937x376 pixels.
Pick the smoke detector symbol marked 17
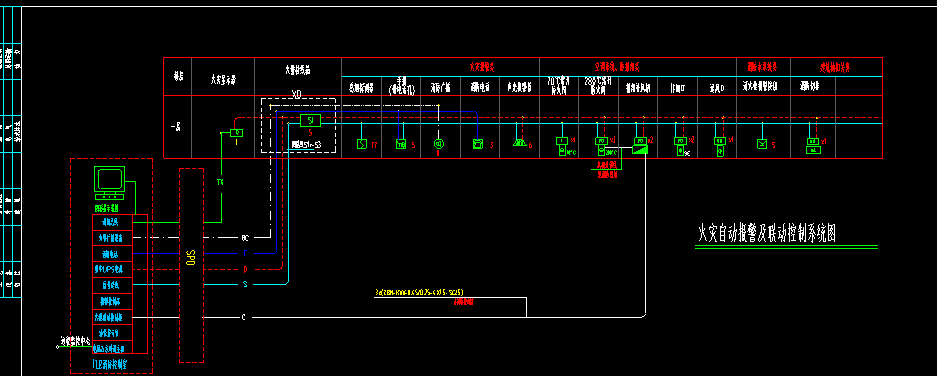click(x=362, y=144)
